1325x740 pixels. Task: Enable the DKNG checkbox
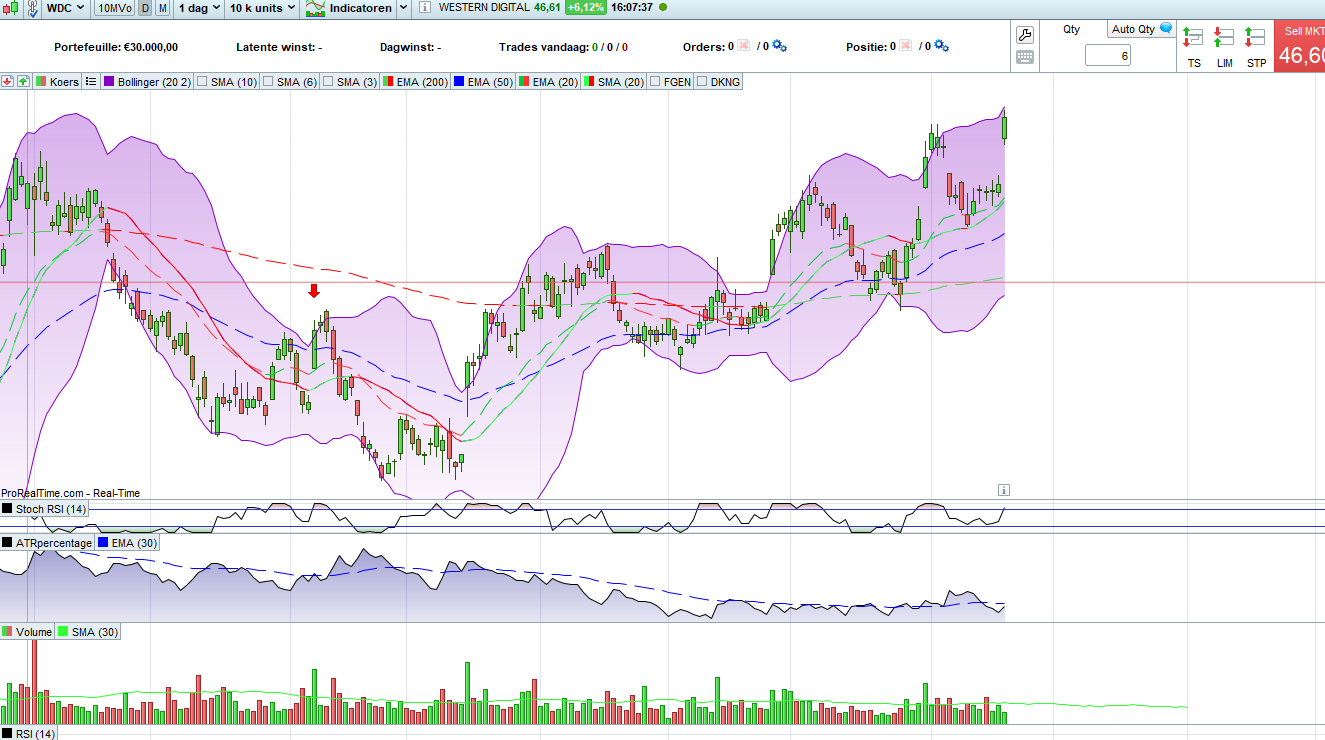702,82
